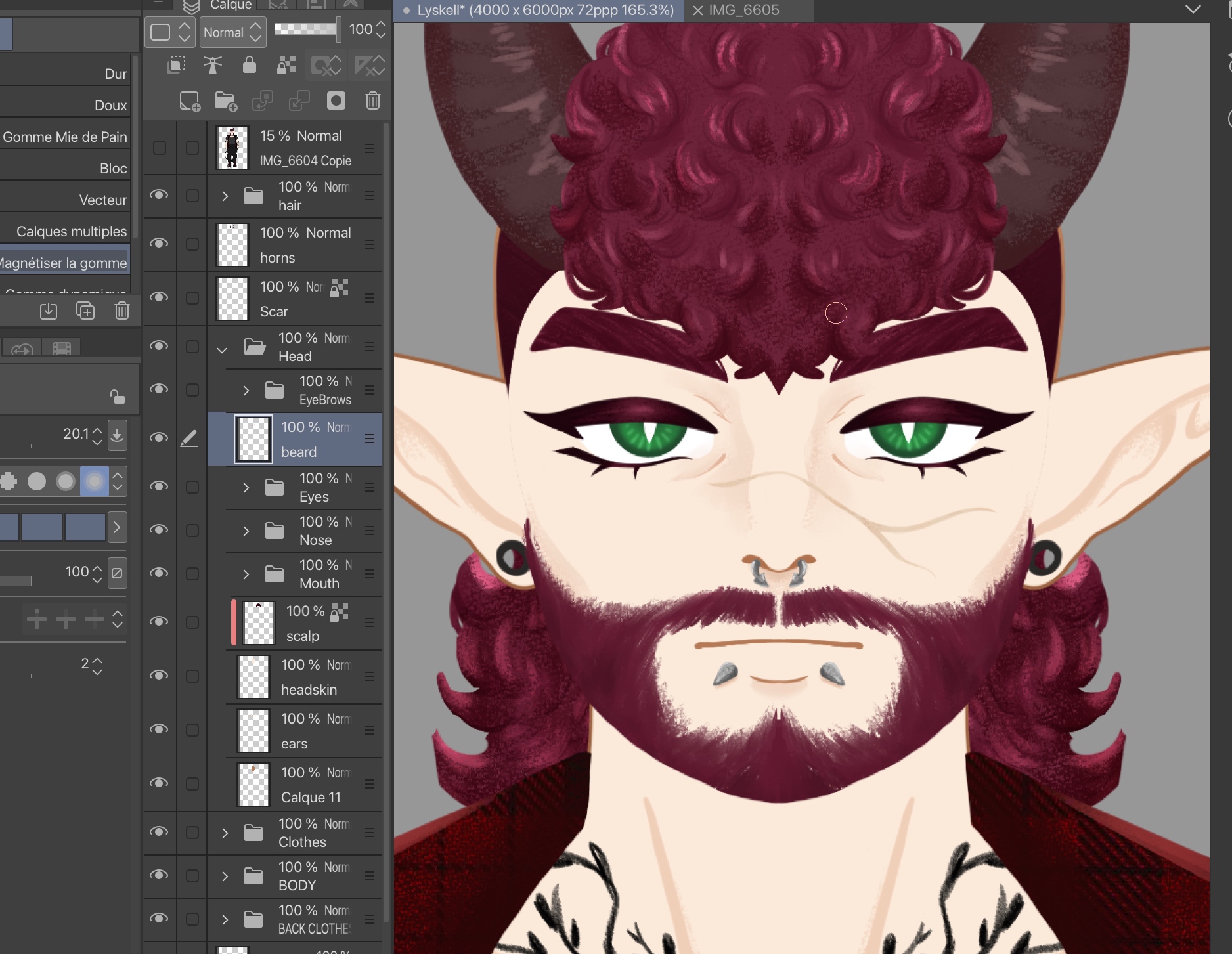Click the create layer mask icon
This screenshot has height=954, width=1232.
point(336,100)
